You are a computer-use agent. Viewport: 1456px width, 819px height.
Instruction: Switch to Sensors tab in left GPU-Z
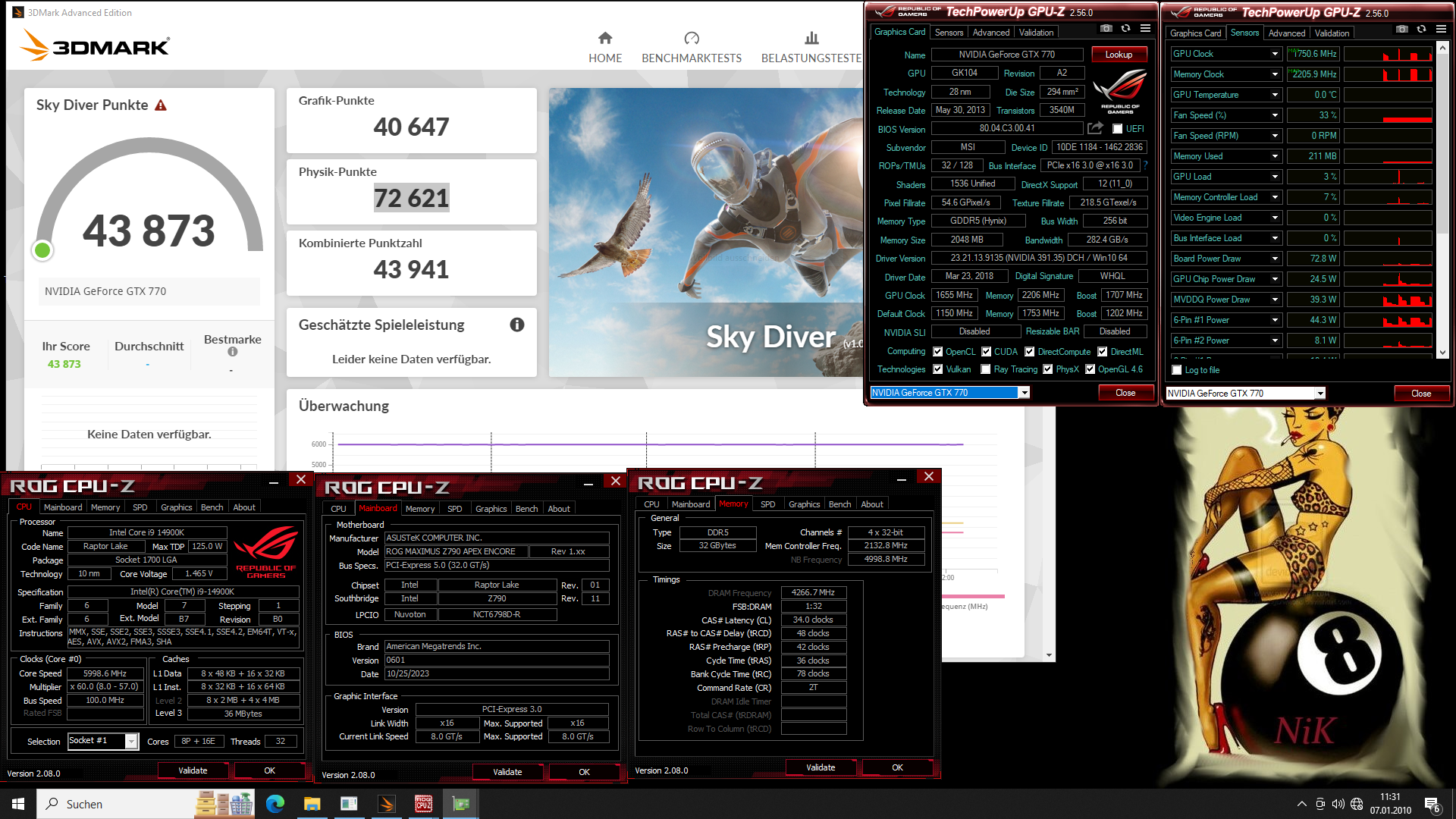(949, 33)
